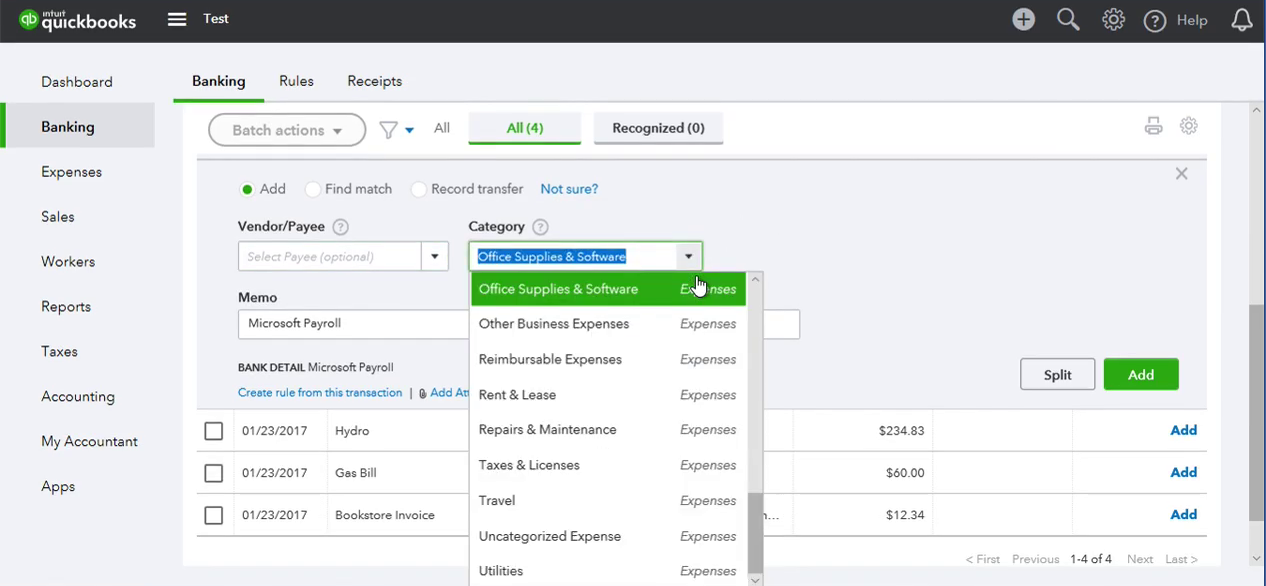Viewport: 1266px width, 586px height.
Task: Switch to the Rules tab
Action: click(296, 81)
